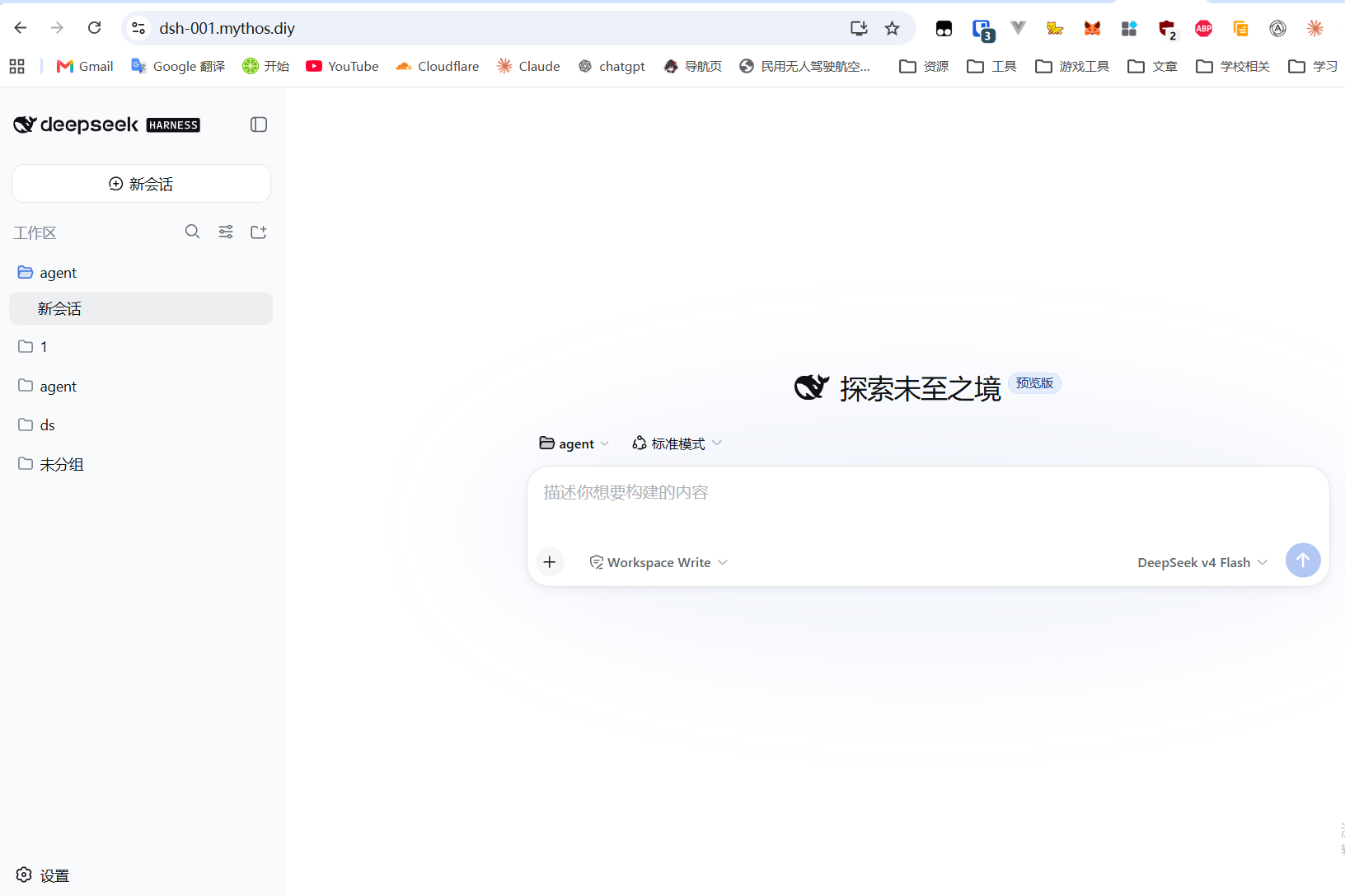This screenshot has height=896, width=1345.
Task: Open the agent workspace dropdown
Action: tap(574, 443)
